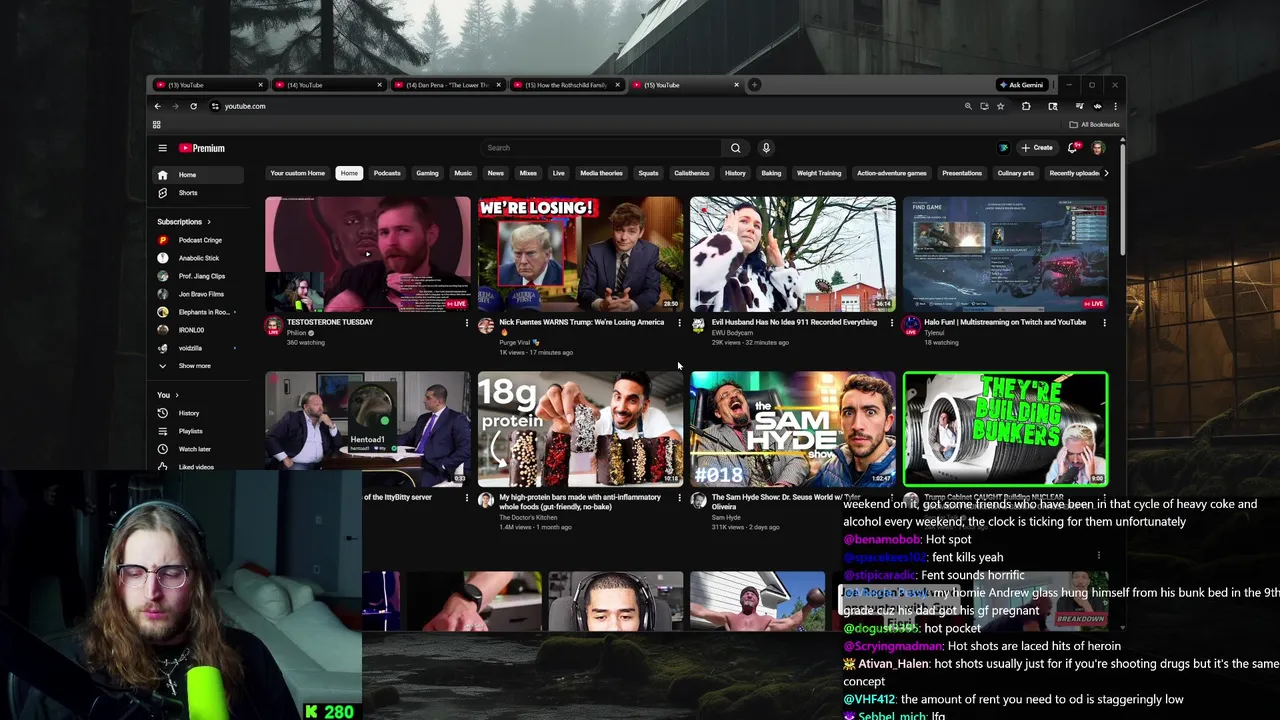Screen dimensions: 1280x720
Task: Click the search magnifier button
Action: coord(735,148)
